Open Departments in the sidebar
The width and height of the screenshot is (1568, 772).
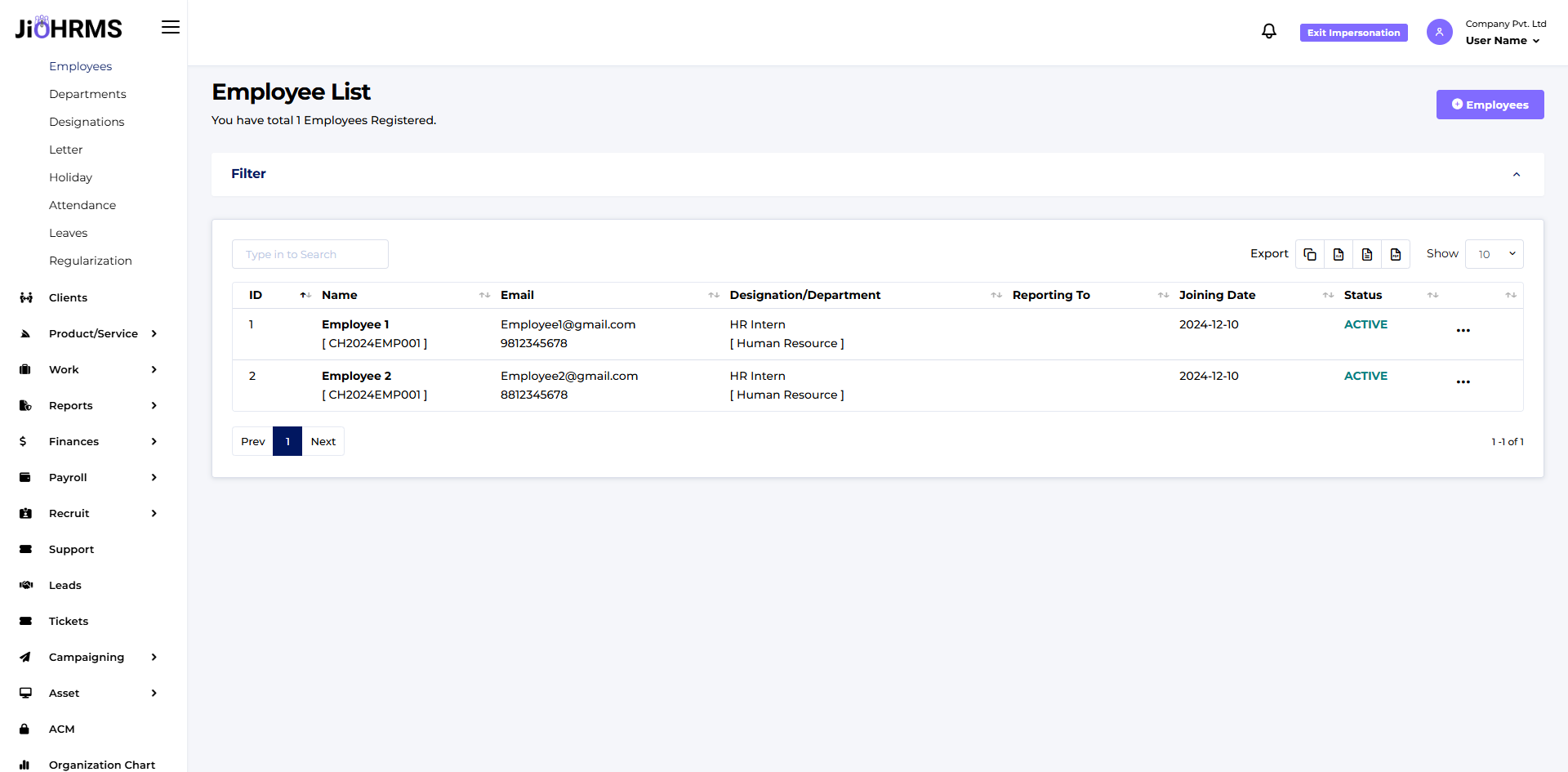click(87, 94)
